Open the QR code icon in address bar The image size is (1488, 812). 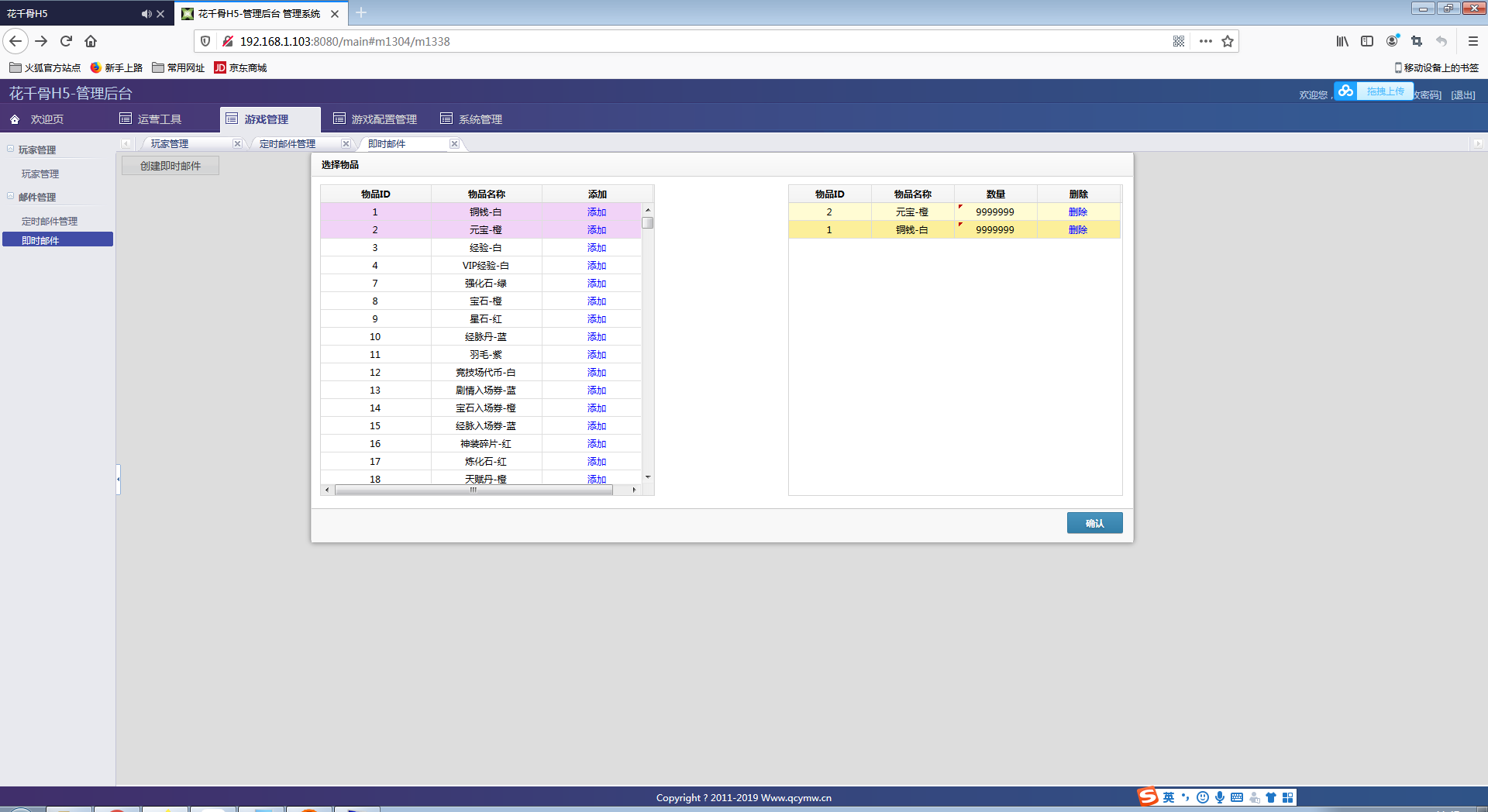(1179, 41)
